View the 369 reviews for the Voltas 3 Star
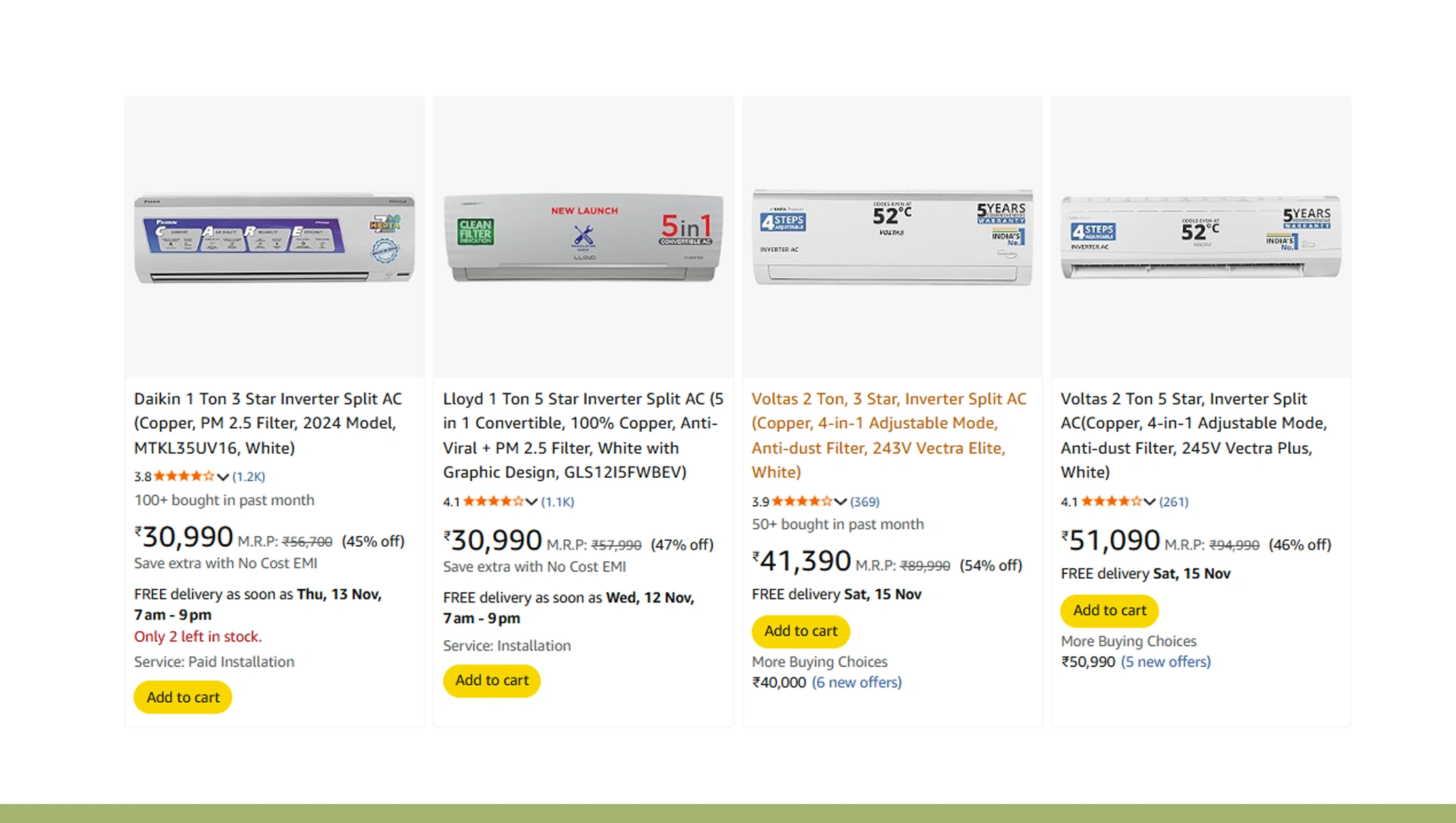1456x823 pixels. (x=865, y=502)
